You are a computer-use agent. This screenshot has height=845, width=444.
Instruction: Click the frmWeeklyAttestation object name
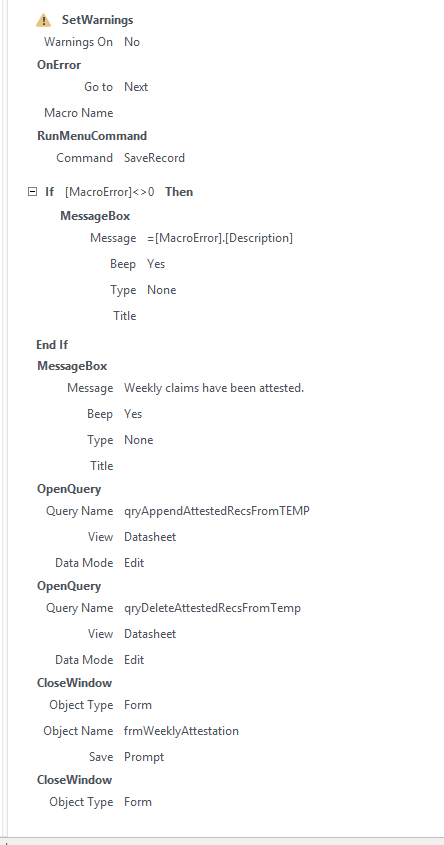181,731
